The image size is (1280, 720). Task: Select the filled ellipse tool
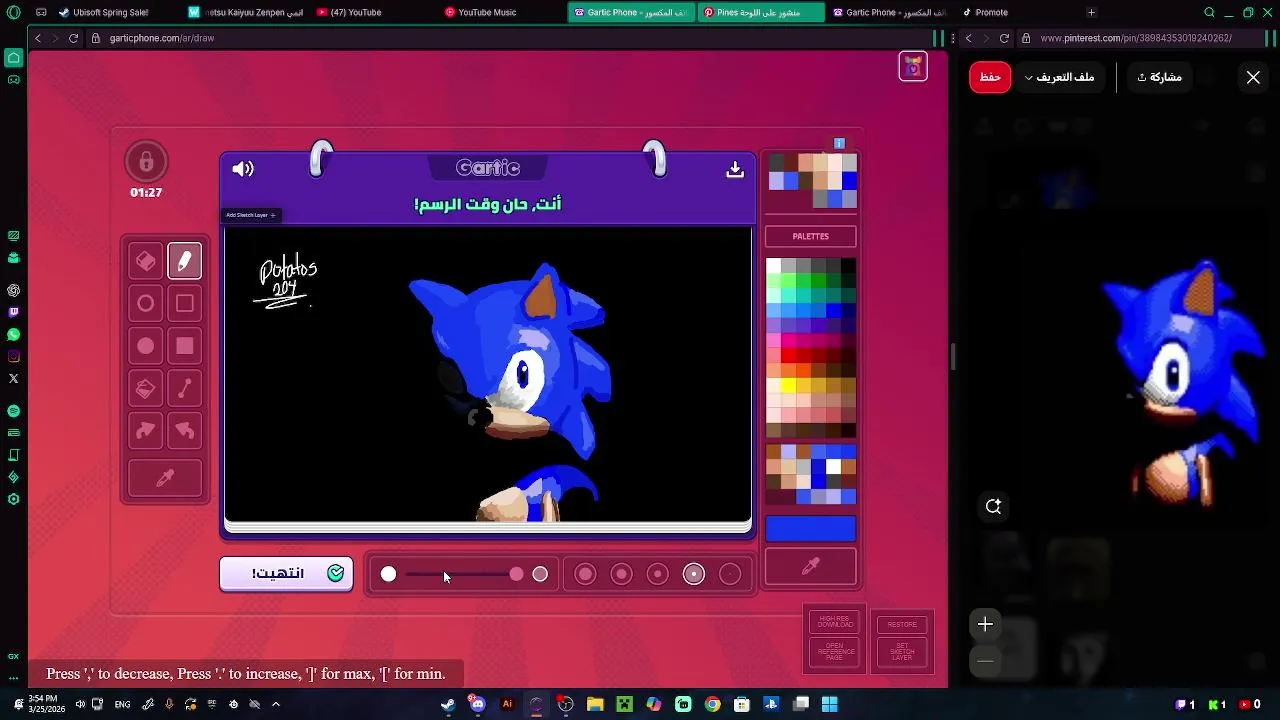(x=146, y=346)
